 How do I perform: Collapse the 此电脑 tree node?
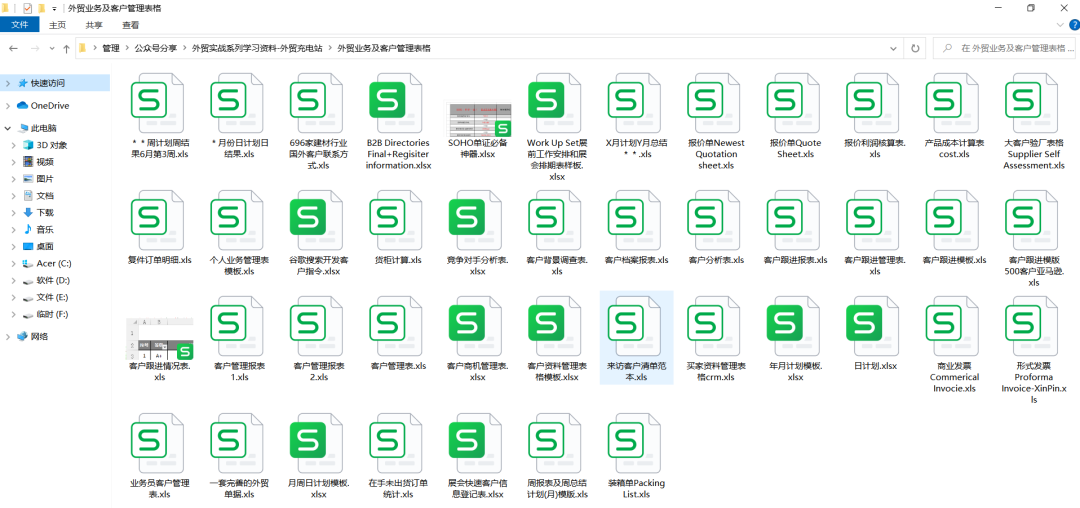point(8,128)
